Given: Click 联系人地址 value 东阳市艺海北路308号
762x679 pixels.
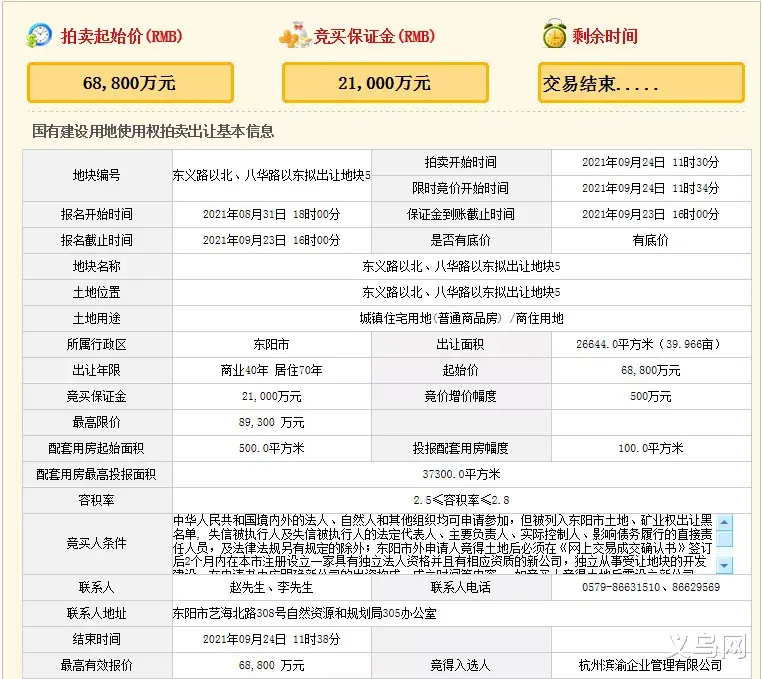Looking at the screenshot, I should coord(305,613).
